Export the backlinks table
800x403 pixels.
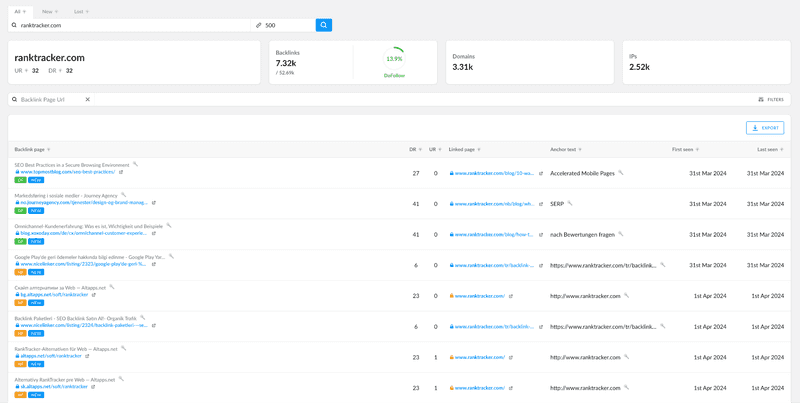click(765, 128)
